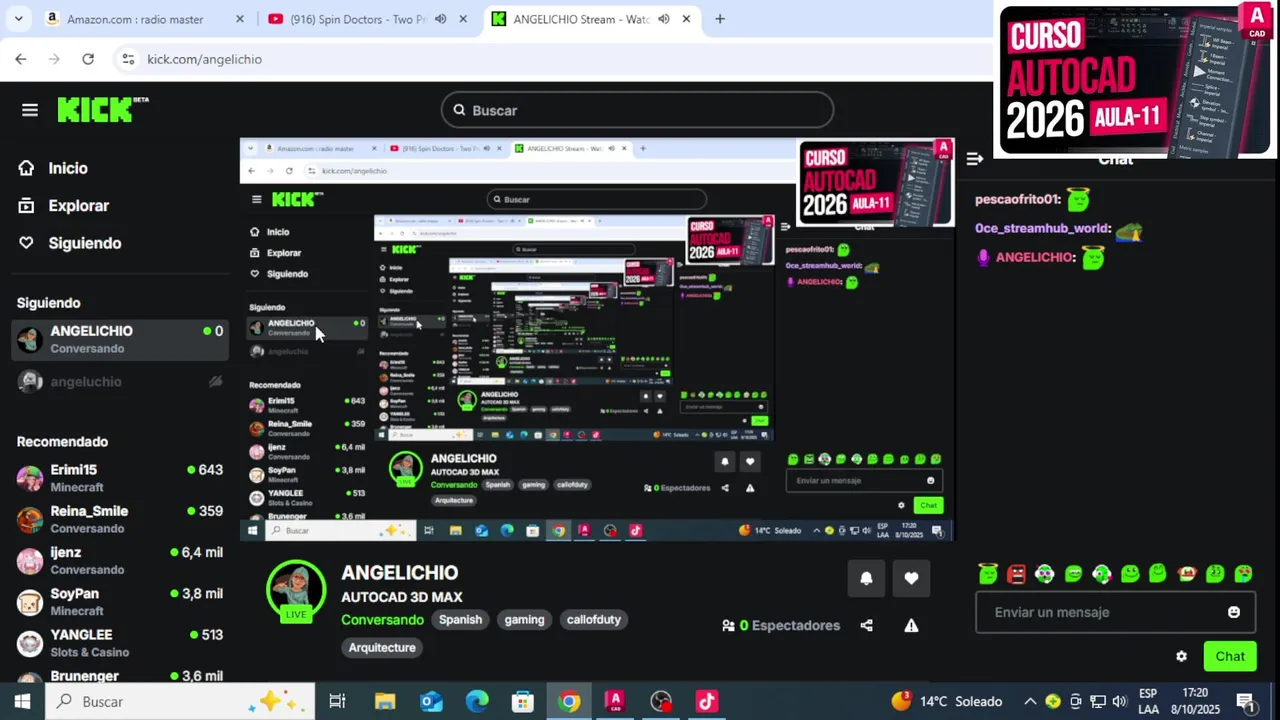Click the stream video player

597,340
